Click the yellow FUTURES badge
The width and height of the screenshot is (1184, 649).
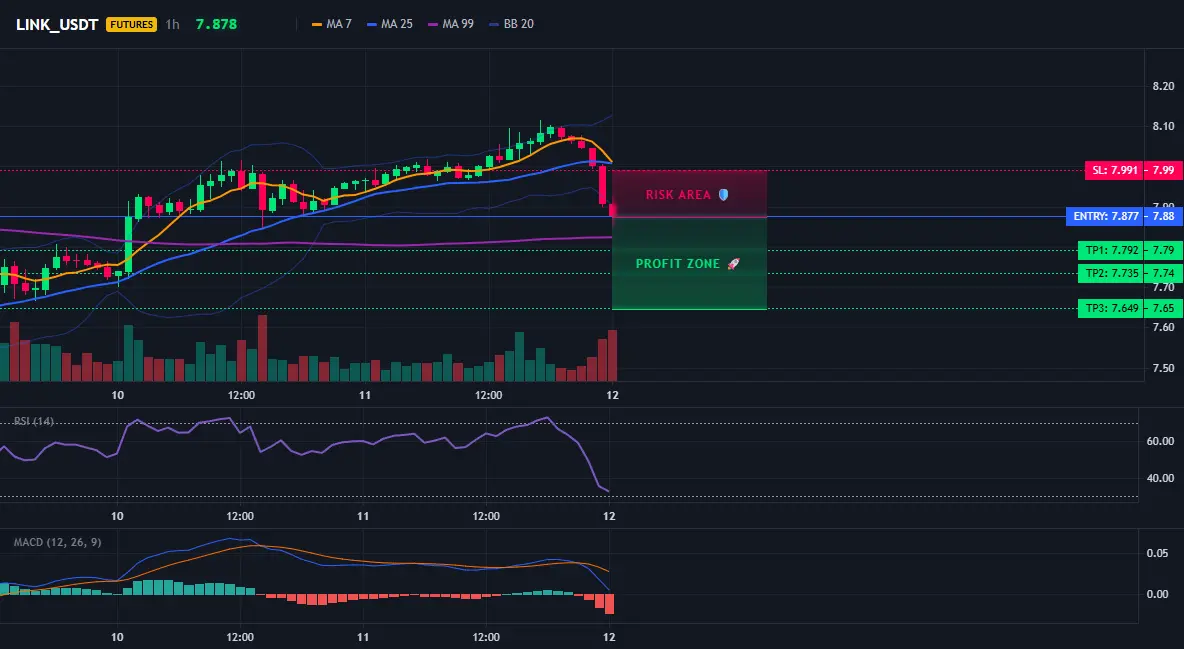(x=131, y=24)
